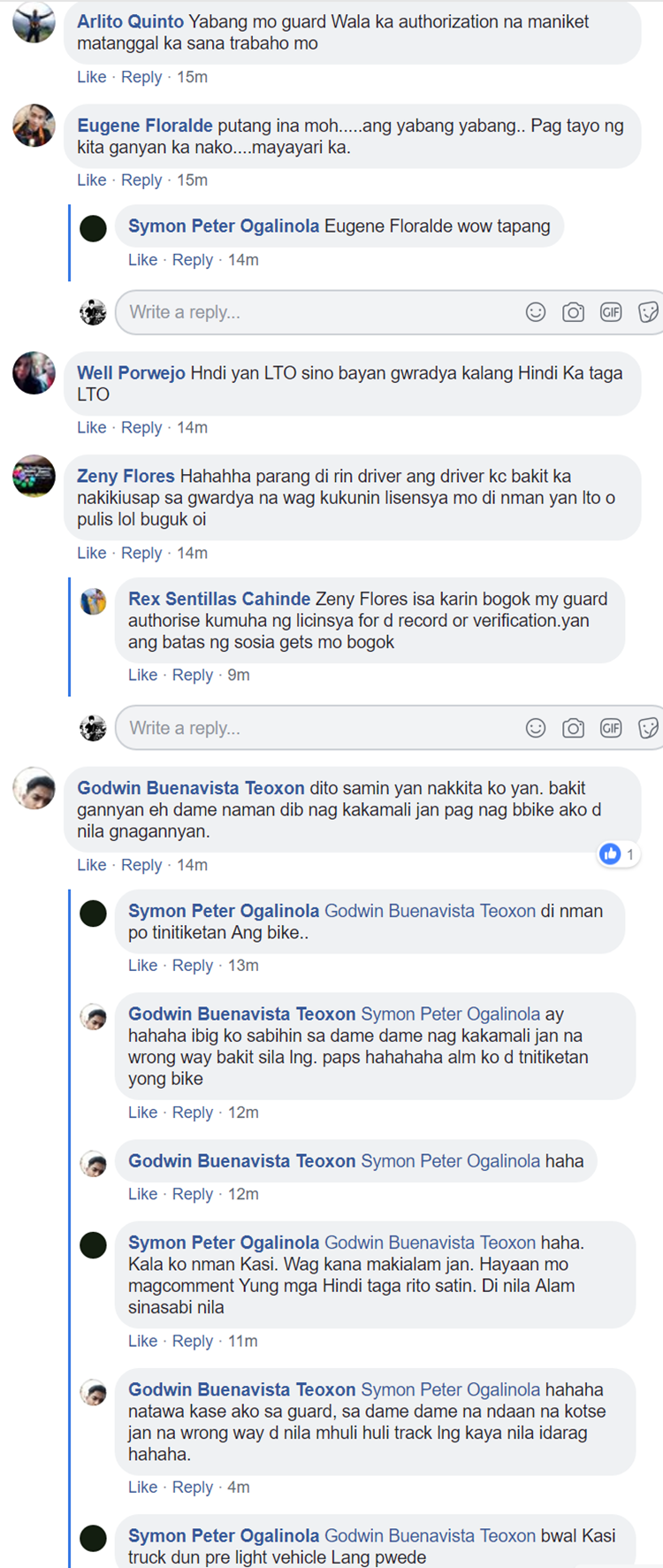Attach photo via camera icon in first reply box
The height and width of the screenshot is (1568, 663).
pyautogui.click(x=573, y=312)
